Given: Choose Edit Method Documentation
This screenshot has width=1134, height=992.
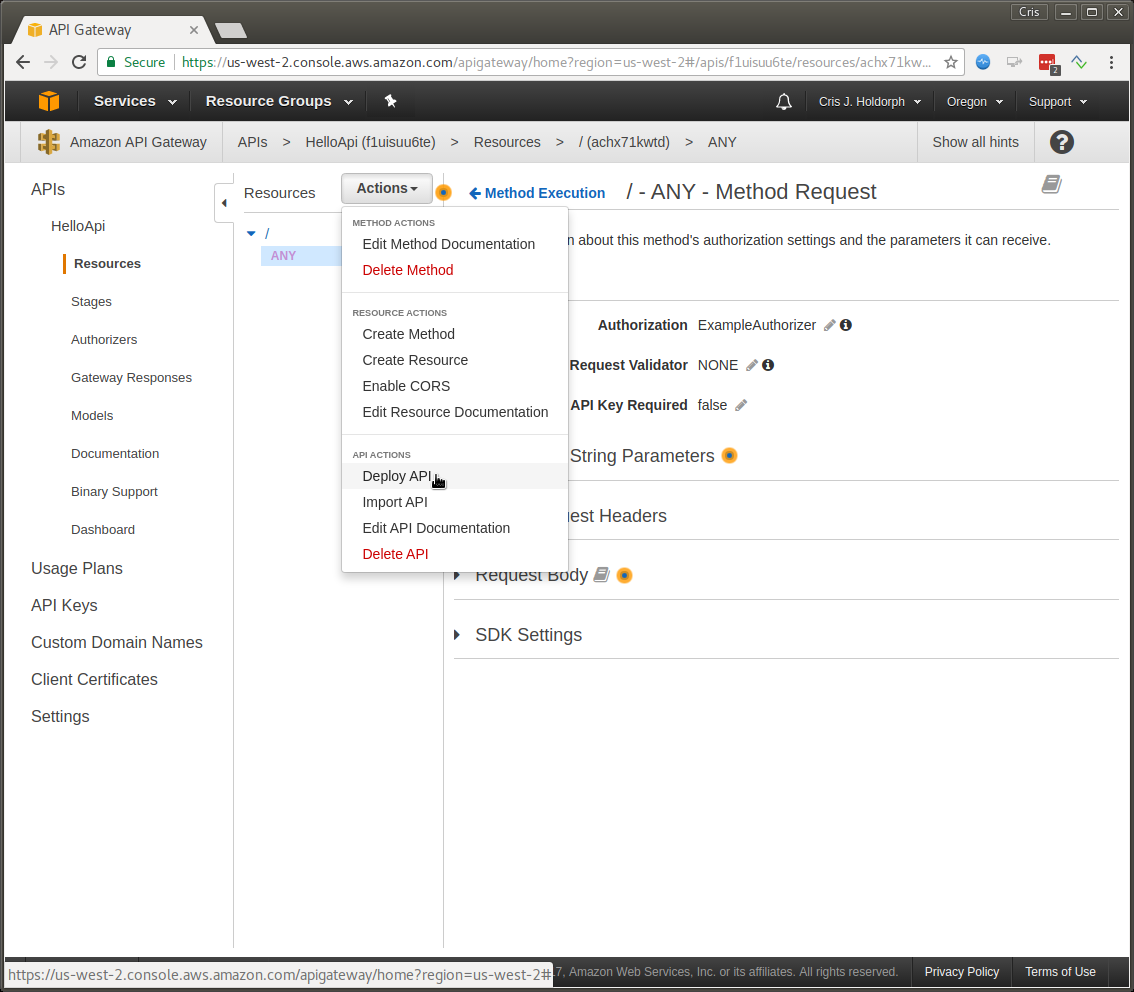Looking at the screenshot, I should click(x=455, y=244).
